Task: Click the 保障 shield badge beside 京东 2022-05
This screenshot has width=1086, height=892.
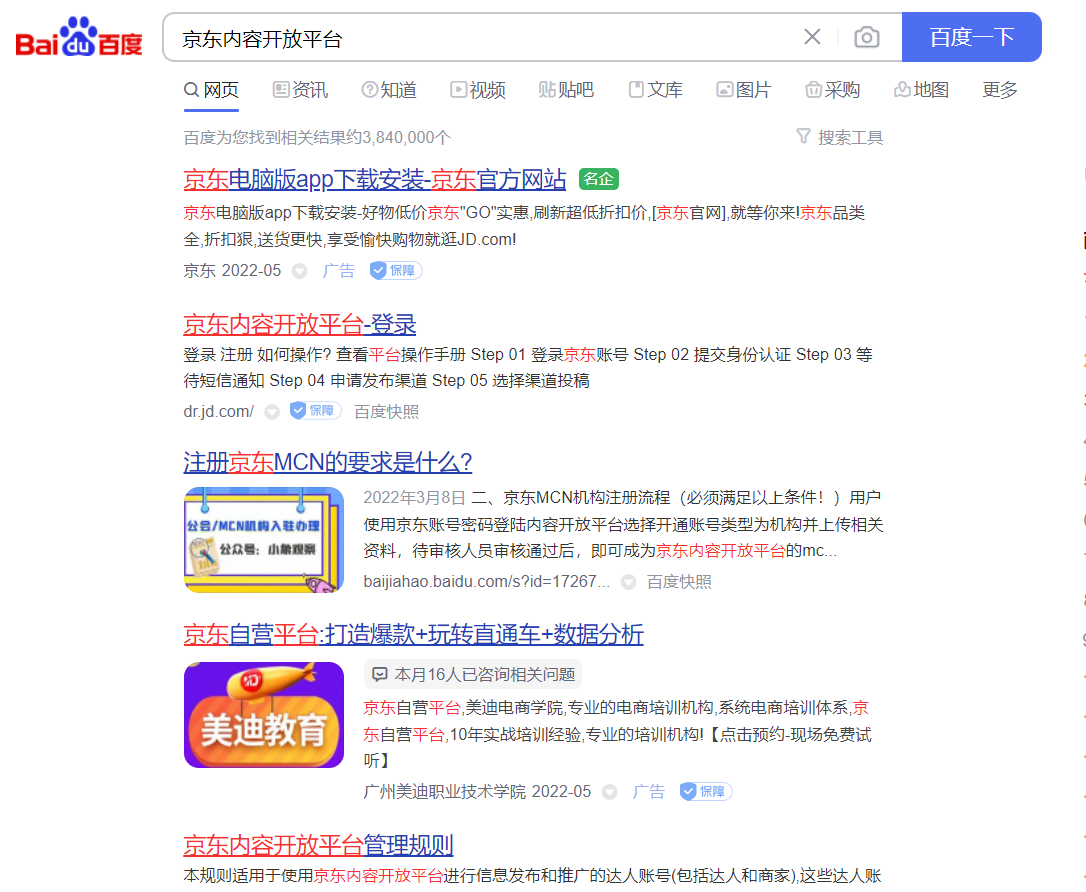Action: click(x=395, y=271)
